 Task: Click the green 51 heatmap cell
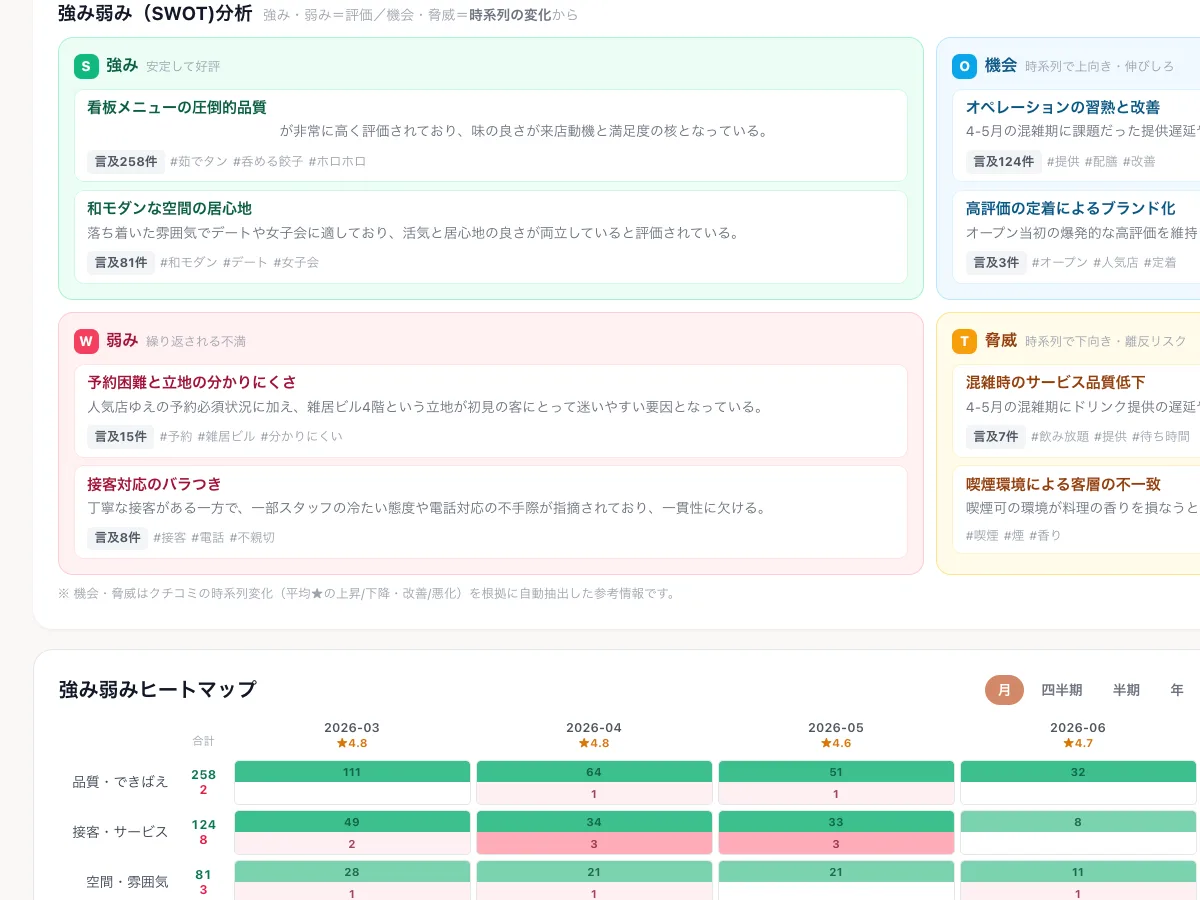pyautogui.click(x=836, y=772)
